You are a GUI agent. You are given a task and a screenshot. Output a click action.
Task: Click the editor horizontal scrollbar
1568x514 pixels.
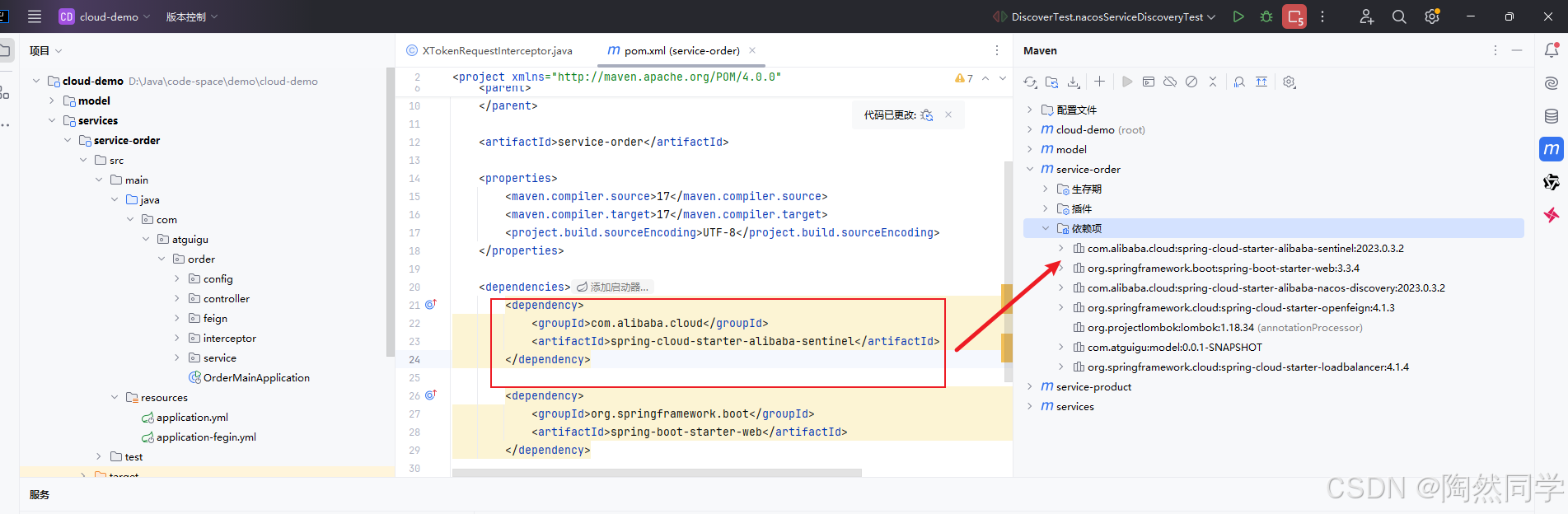657,473
